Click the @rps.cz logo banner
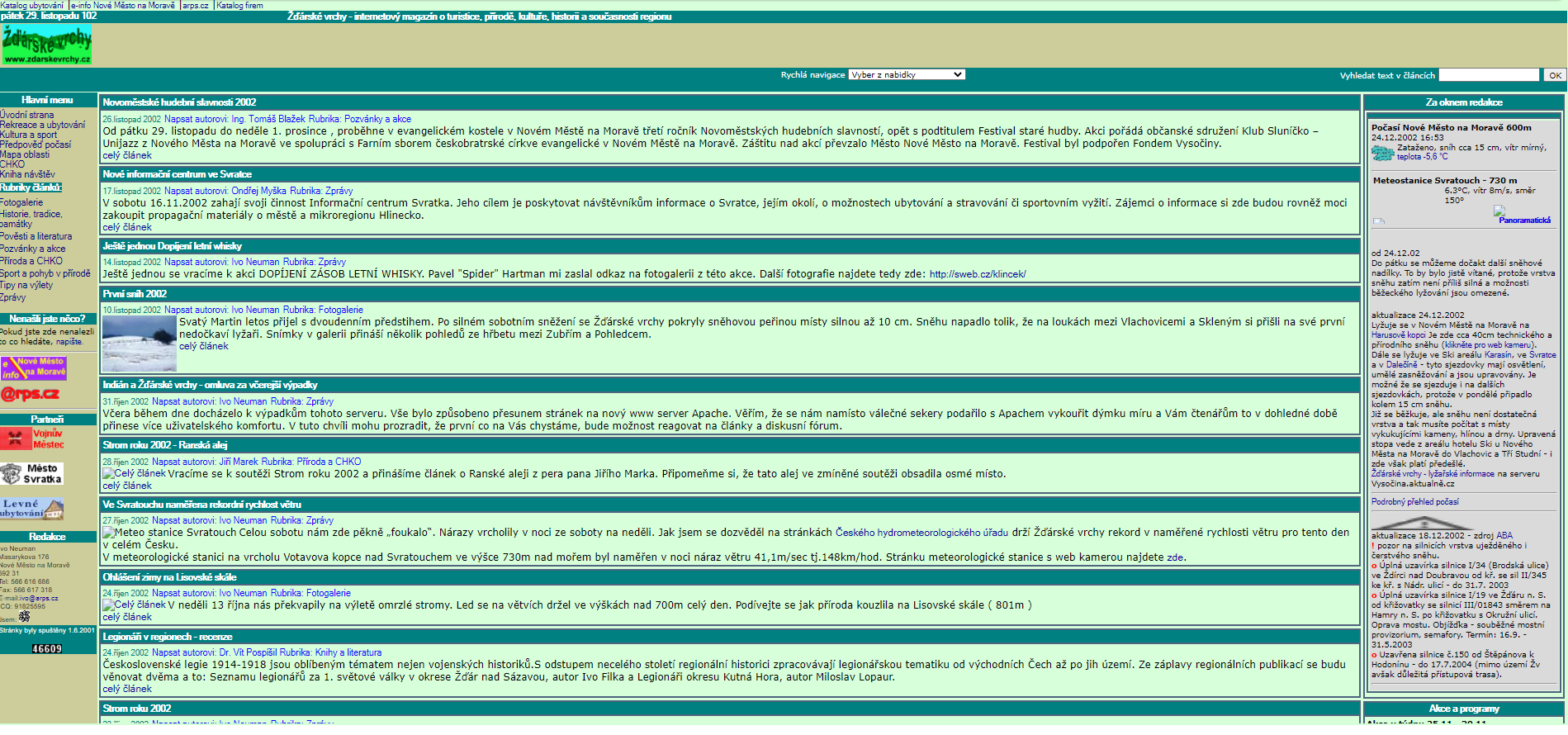1568x735 pixels. [x=31, y=394]
